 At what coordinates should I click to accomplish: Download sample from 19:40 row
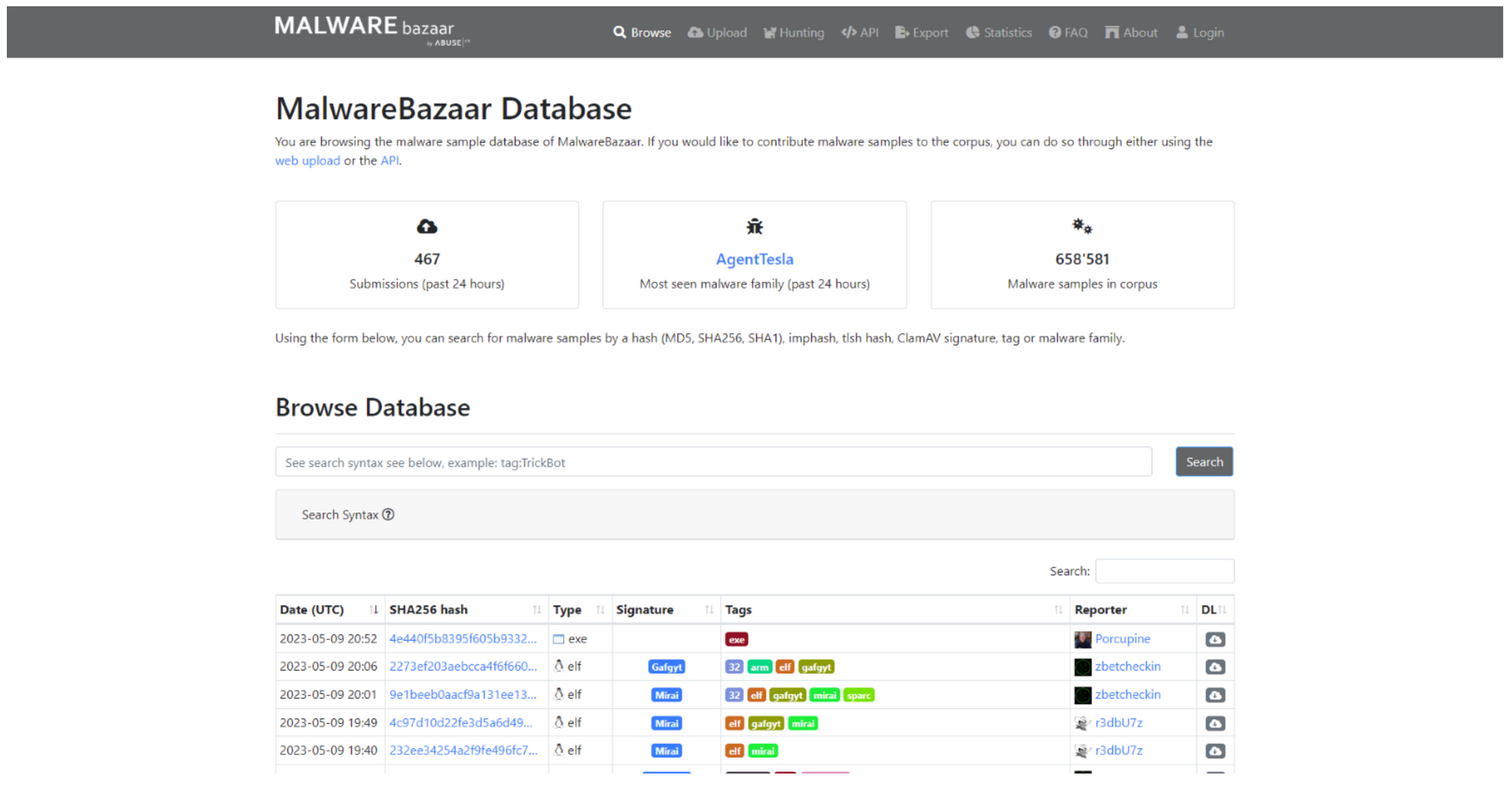1215,751
